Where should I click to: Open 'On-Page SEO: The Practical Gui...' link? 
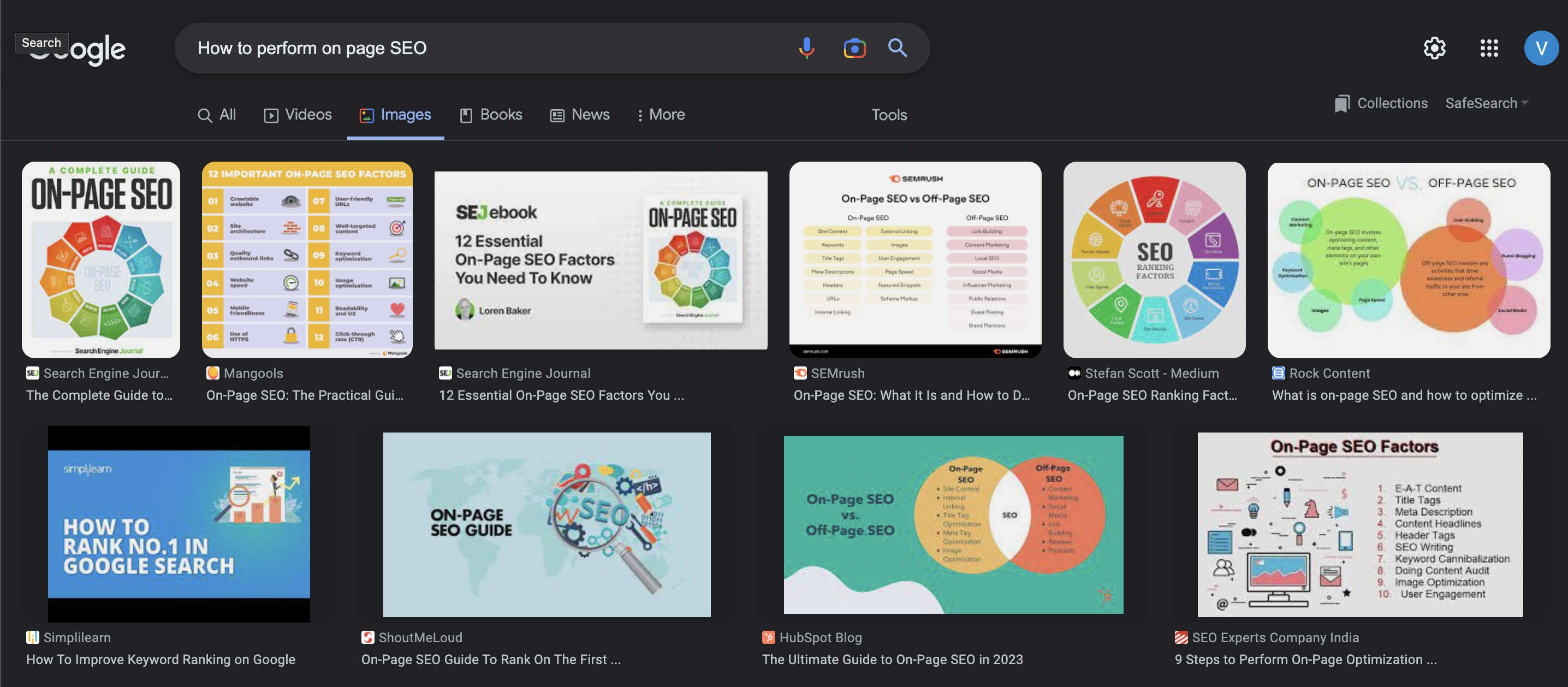point(305,395)
